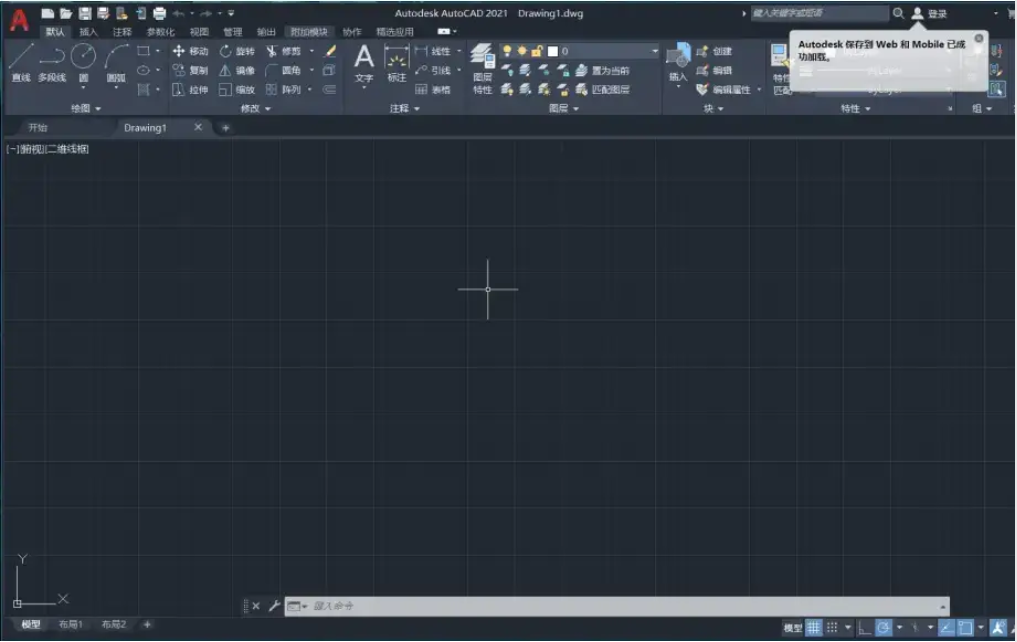Click Sign In (登录) button
The height and width of the screenshot is (642, 1017).
(929, 13)
